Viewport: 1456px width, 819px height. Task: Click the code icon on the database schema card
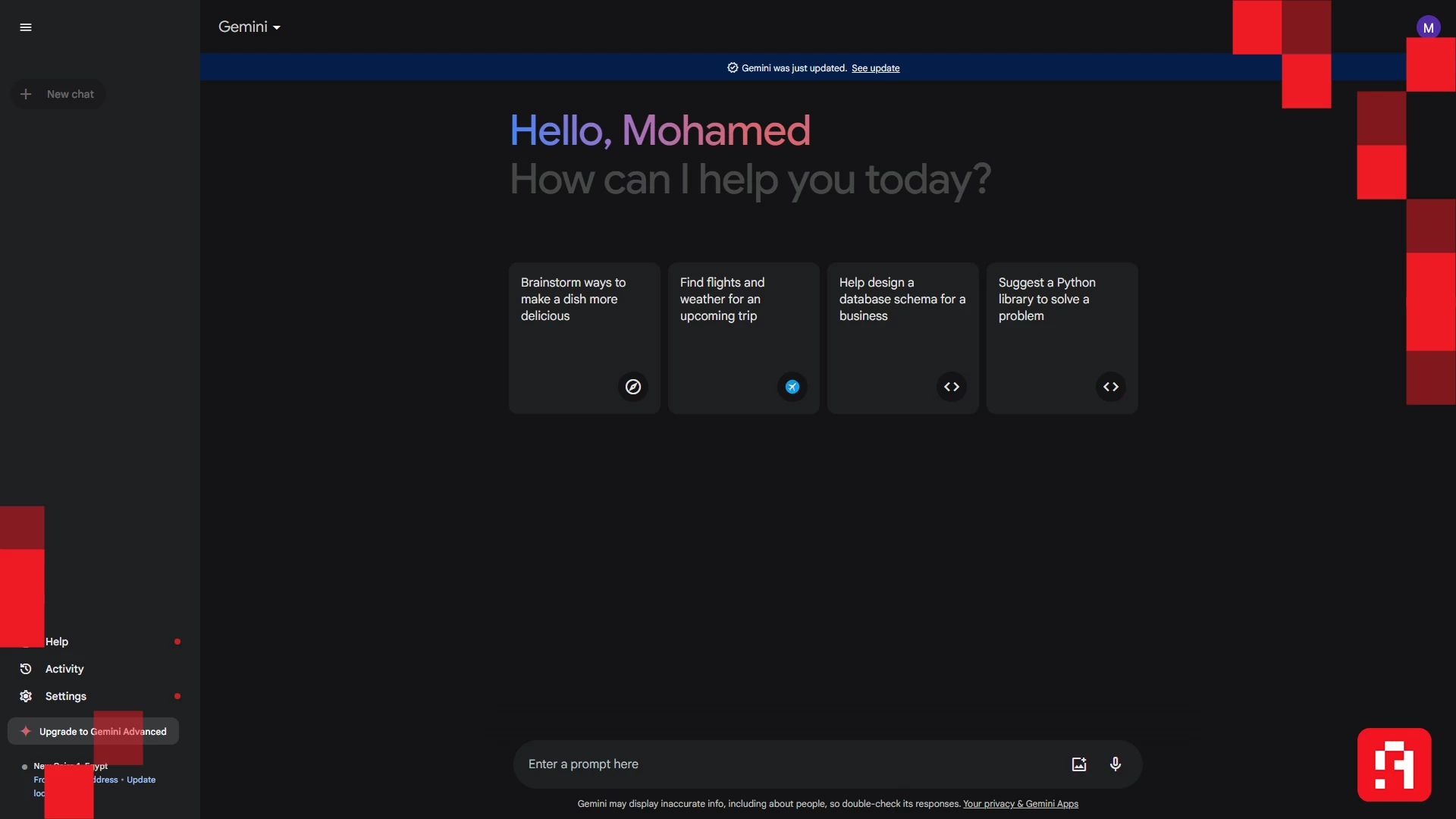[x=952, y=387]
